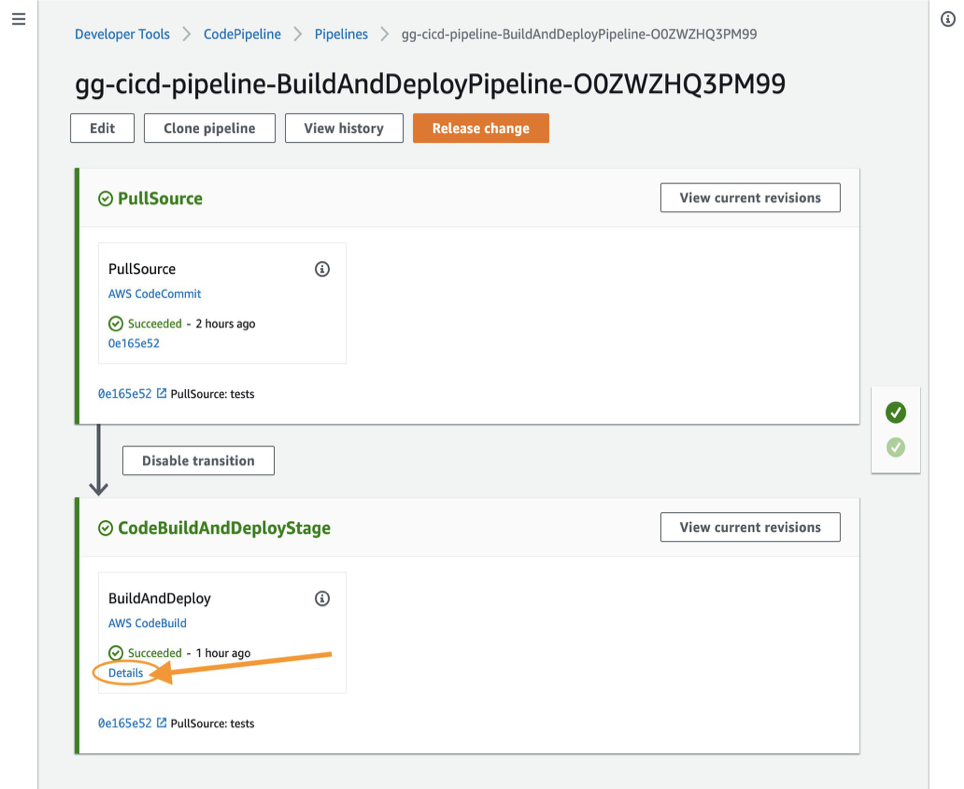964x789 pixels.
Task: Select the PullSource stage heading
Action: click(x=160, y=199)
